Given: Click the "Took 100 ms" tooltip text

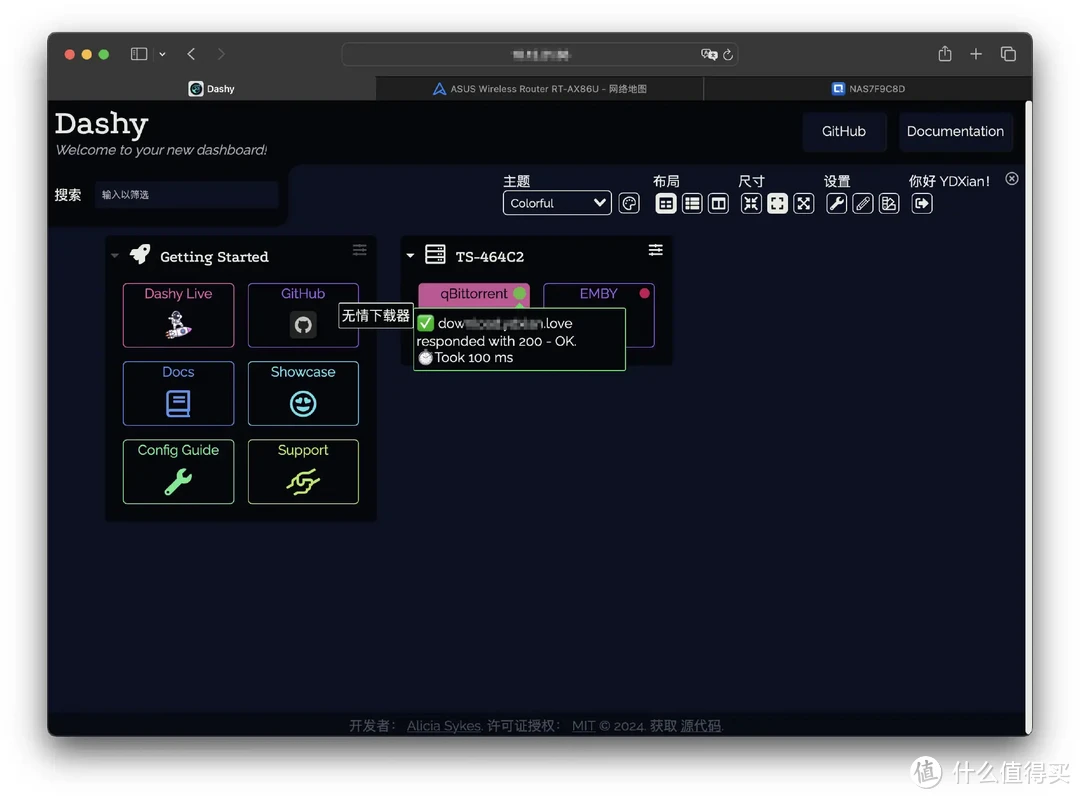Looking at the screenshot, I should (474, 357).
